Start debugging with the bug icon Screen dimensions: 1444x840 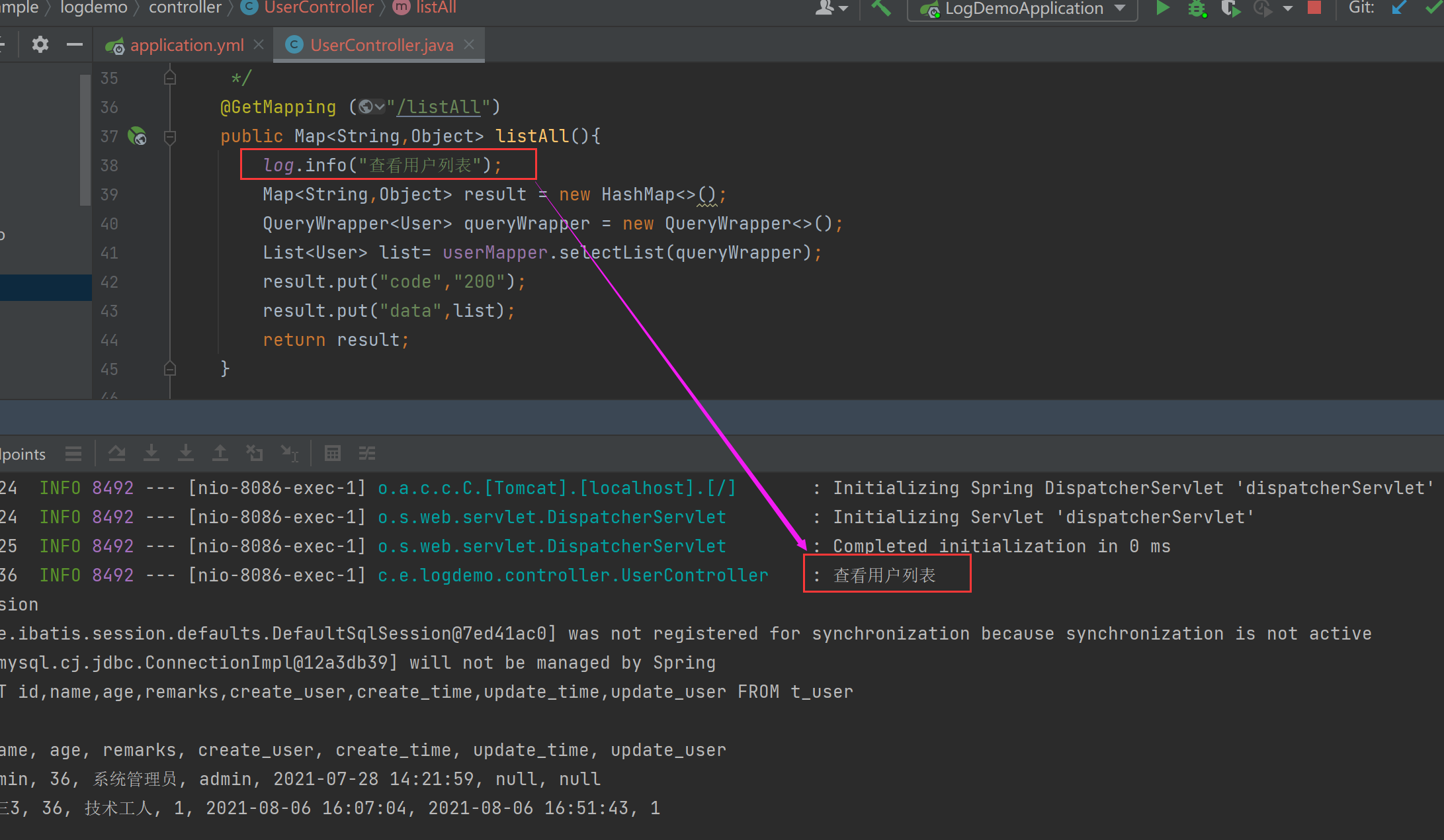point(1197,9)
